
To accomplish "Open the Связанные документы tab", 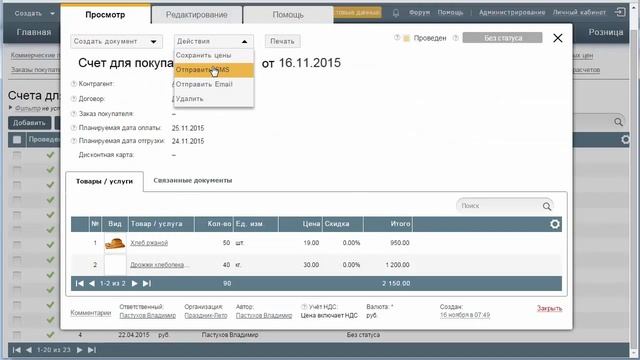I will (193, 180).
